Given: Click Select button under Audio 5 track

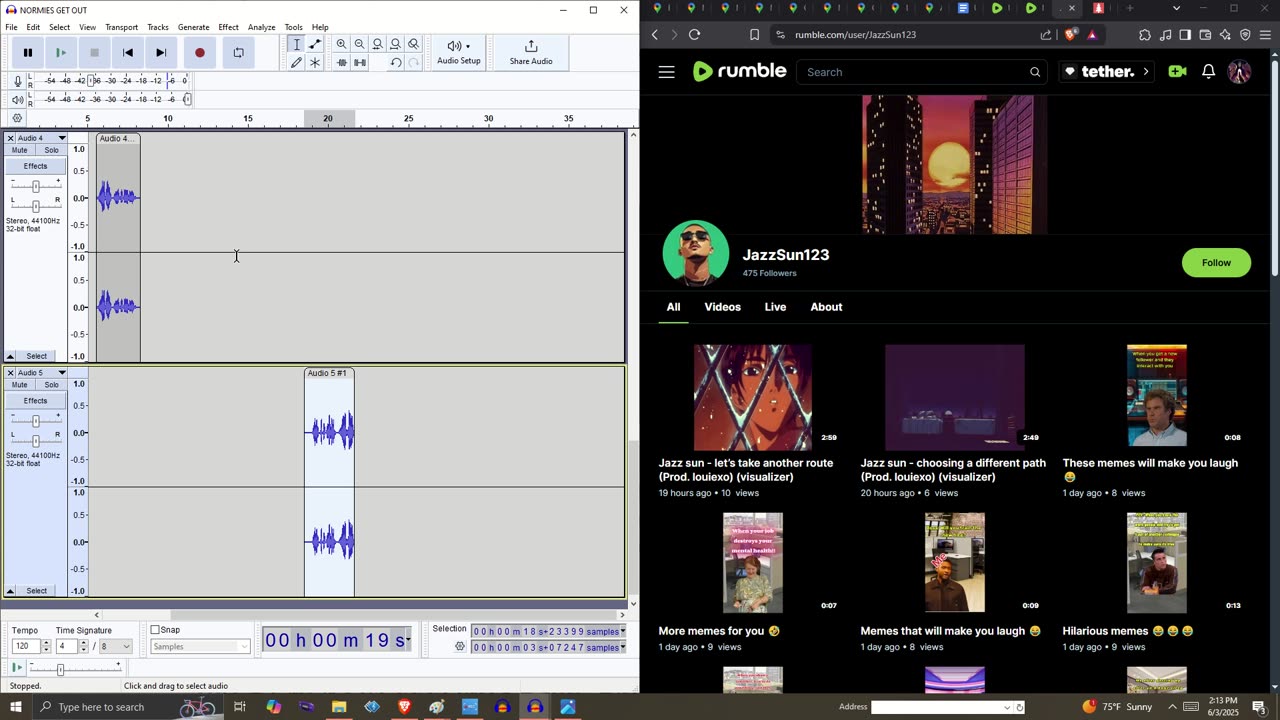Looking at the screenshot, I should click(36, 591).
